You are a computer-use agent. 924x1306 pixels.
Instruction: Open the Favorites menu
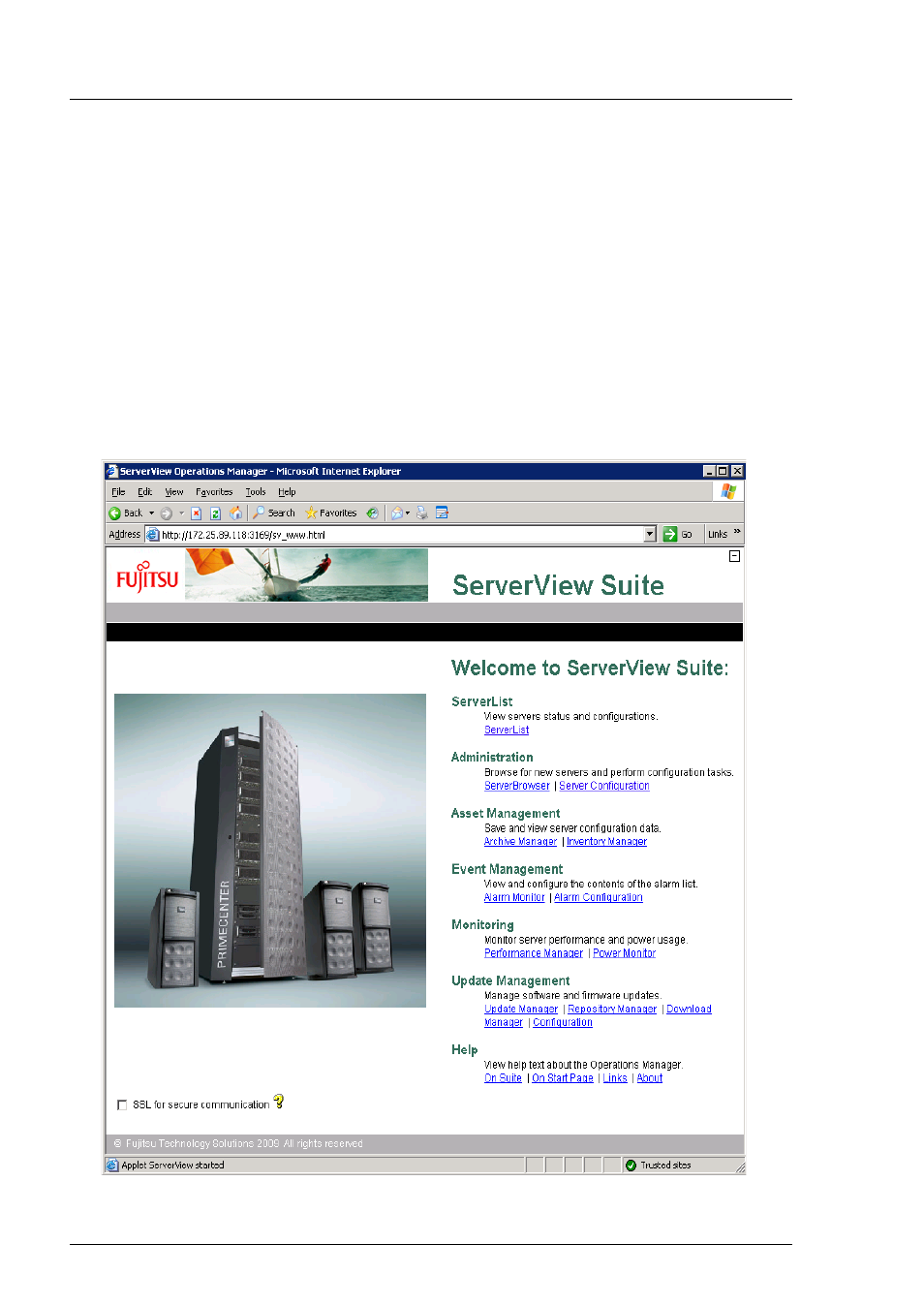click(x=214, y=491)
